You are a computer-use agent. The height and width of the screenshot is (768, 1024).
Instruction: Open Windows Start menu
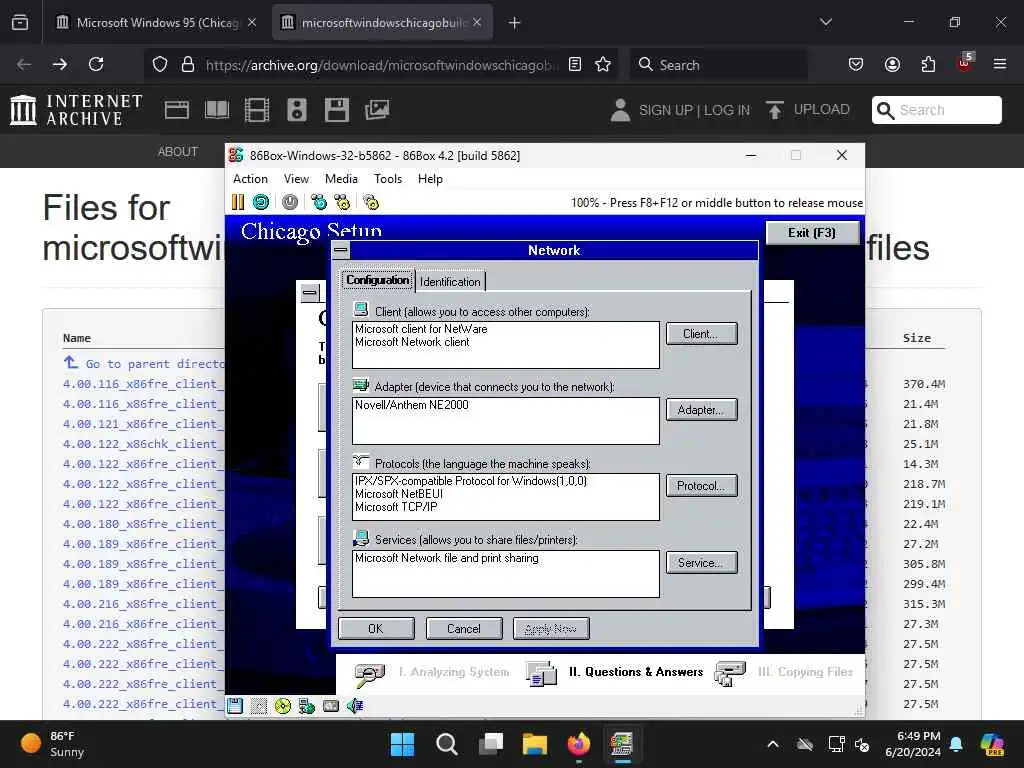coord(402,744)
